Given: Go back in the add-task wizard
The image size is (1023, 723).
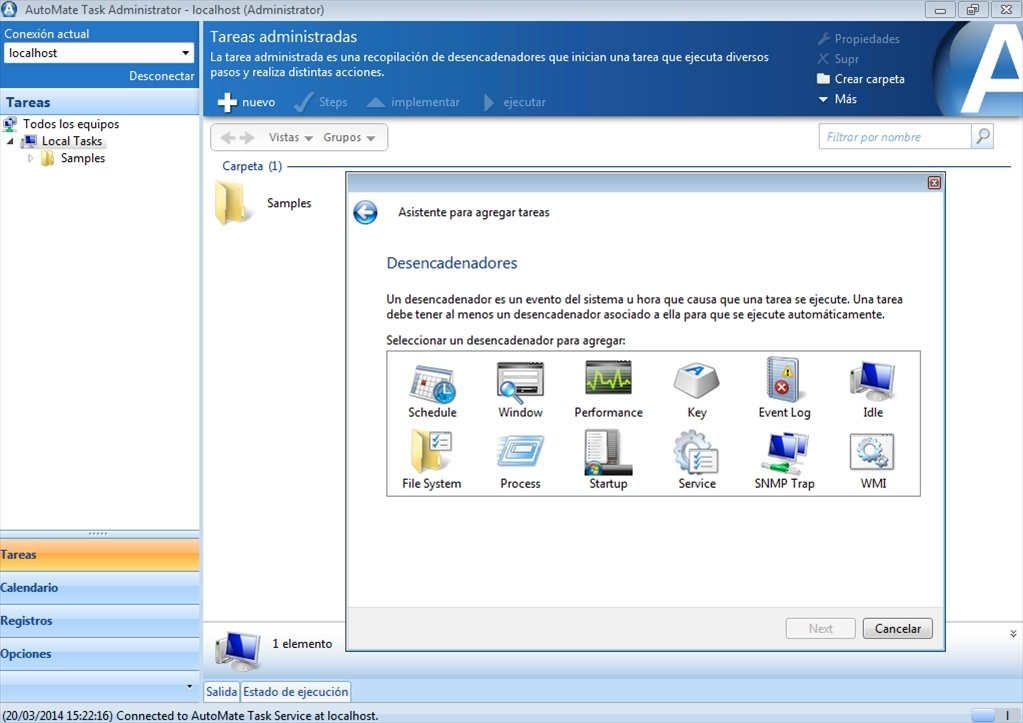Looking at the screenshot, I should tap(365, 212).
